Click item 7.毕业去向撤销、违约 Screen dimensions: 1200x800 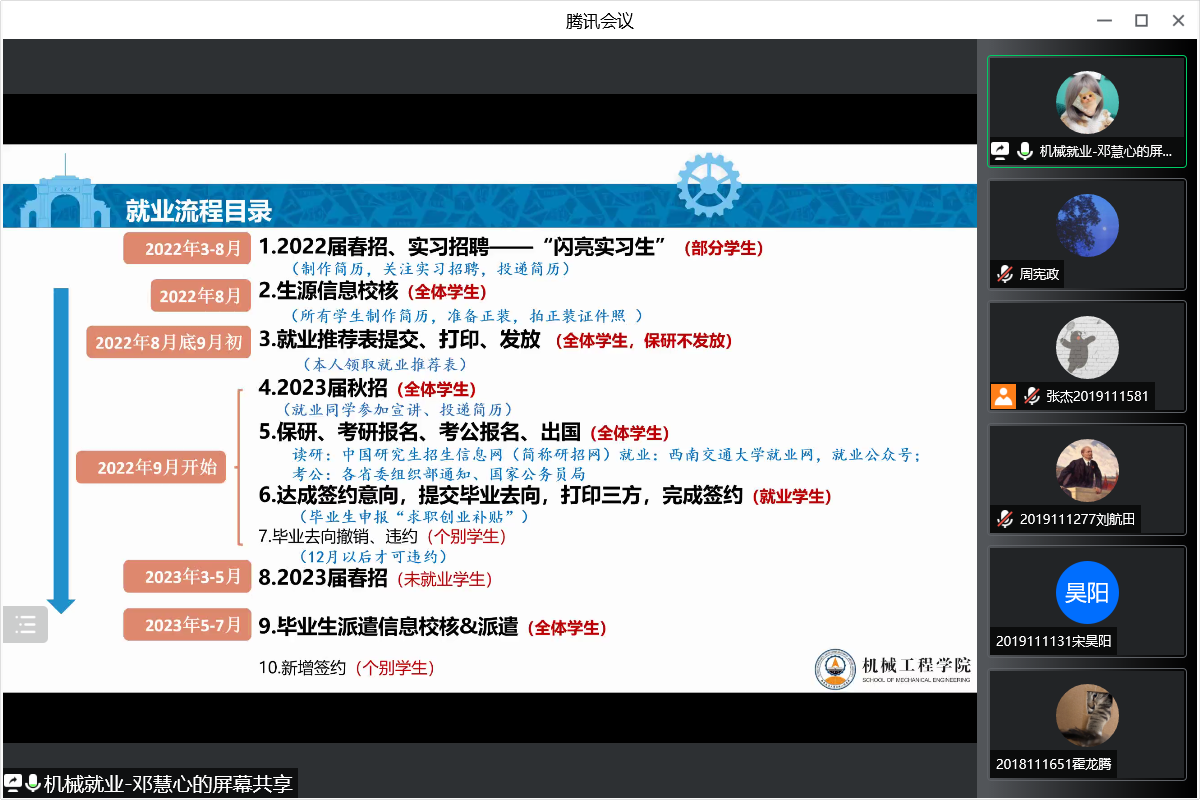340,536
